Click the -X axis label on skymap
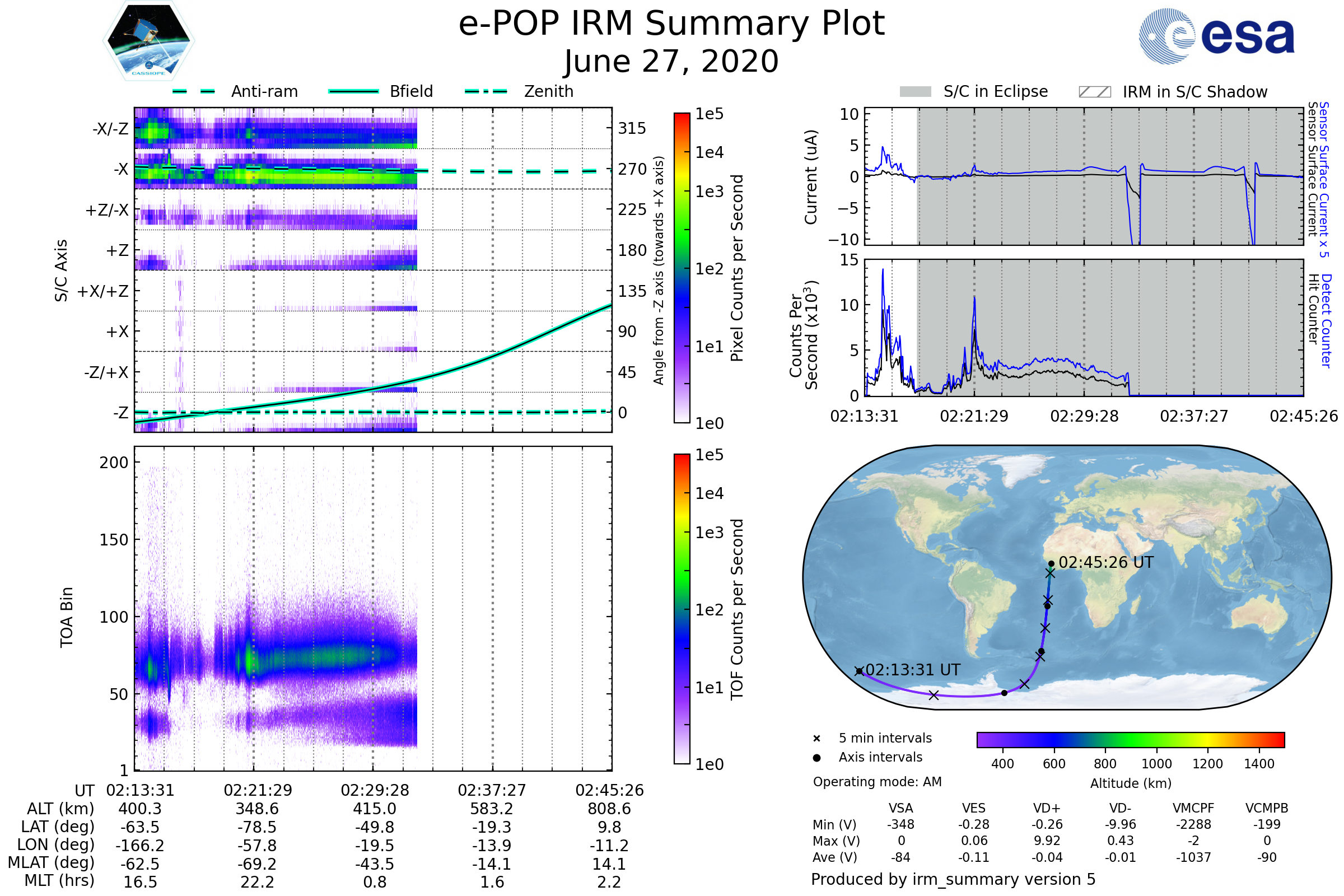Image resolution: width=1344 pixels, height=896 pixels. [x=120, y=169]
